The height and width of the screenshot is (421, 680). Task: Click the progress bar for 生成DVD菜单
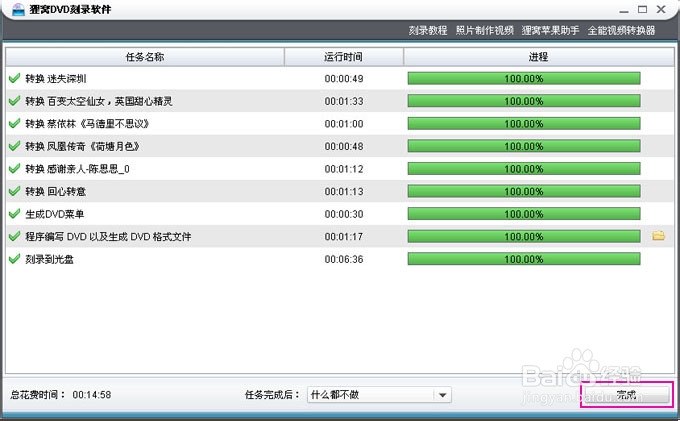click(x=524, y=214)
